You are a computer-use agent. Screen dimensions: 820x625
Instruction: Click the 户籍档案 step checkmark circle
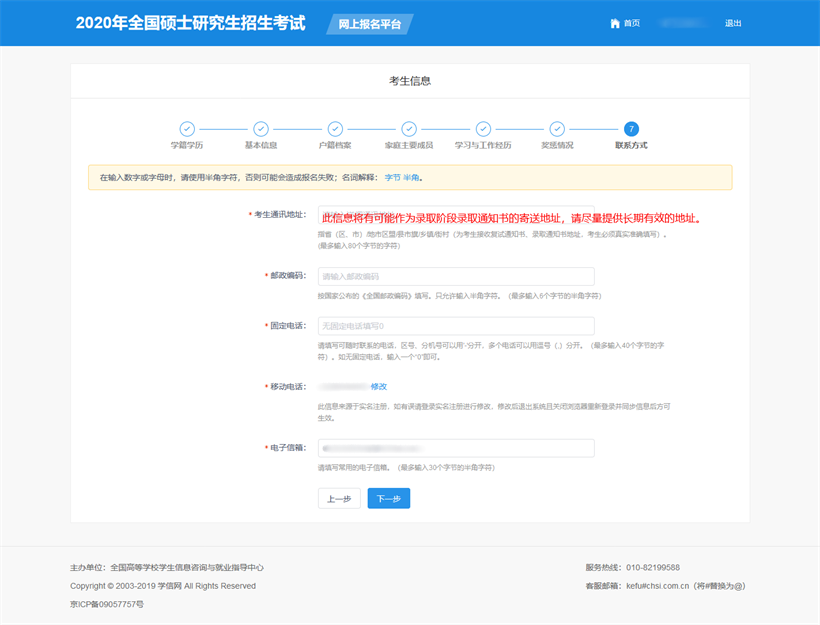(x=335, y=129)
